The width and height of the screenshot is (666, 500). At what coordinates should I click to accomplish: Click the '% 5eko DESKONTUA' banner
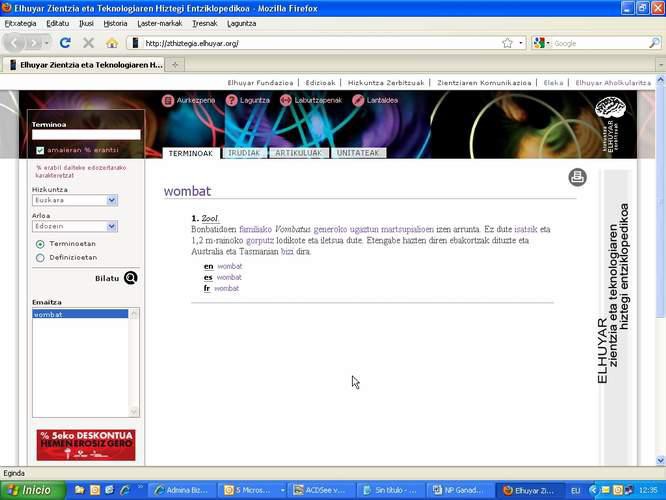86,445
